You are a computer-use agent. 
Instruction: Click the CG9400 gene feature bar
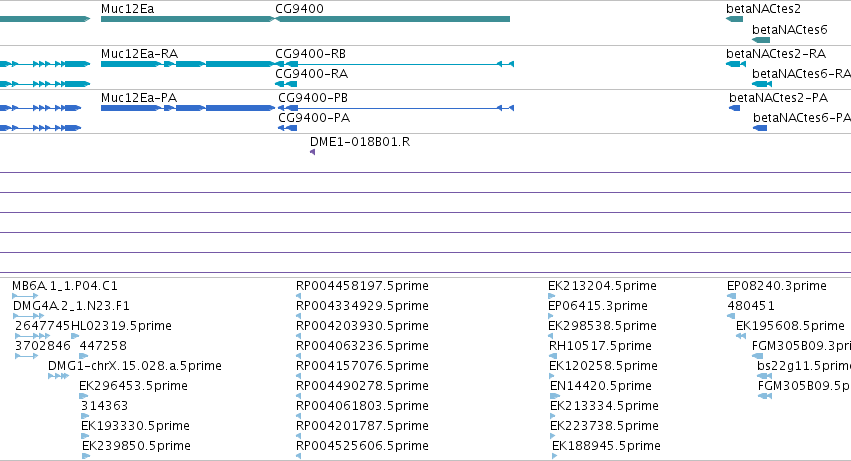tap(392, 19)
